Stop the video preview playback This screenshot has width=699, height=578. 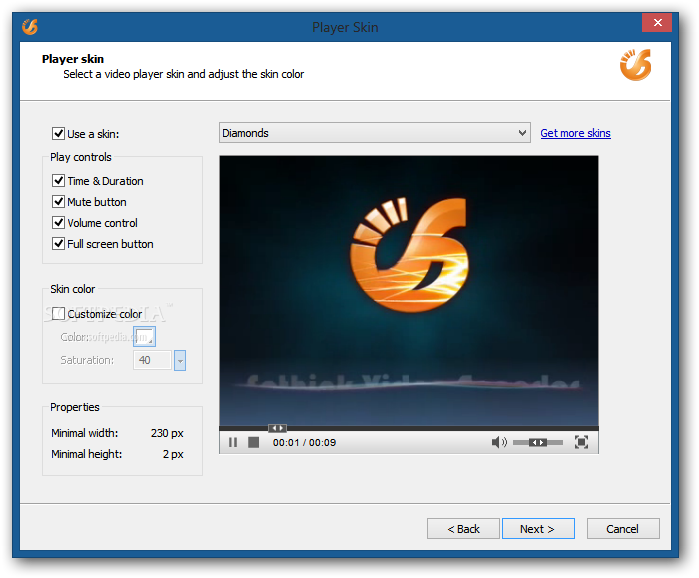pos(253,442)
